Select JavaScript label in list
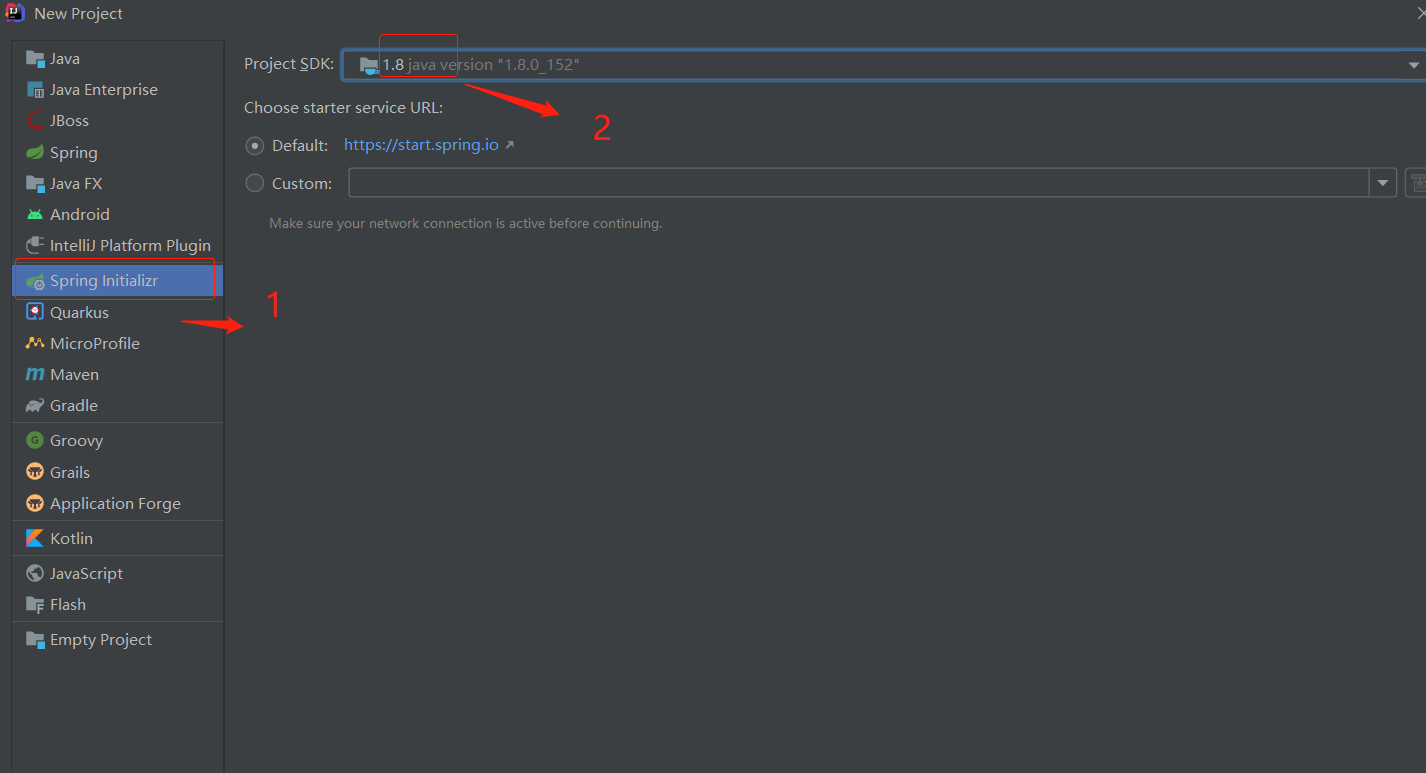This screenshot has width=1426, height=773. pyautogui.click(x=87, y=574)
